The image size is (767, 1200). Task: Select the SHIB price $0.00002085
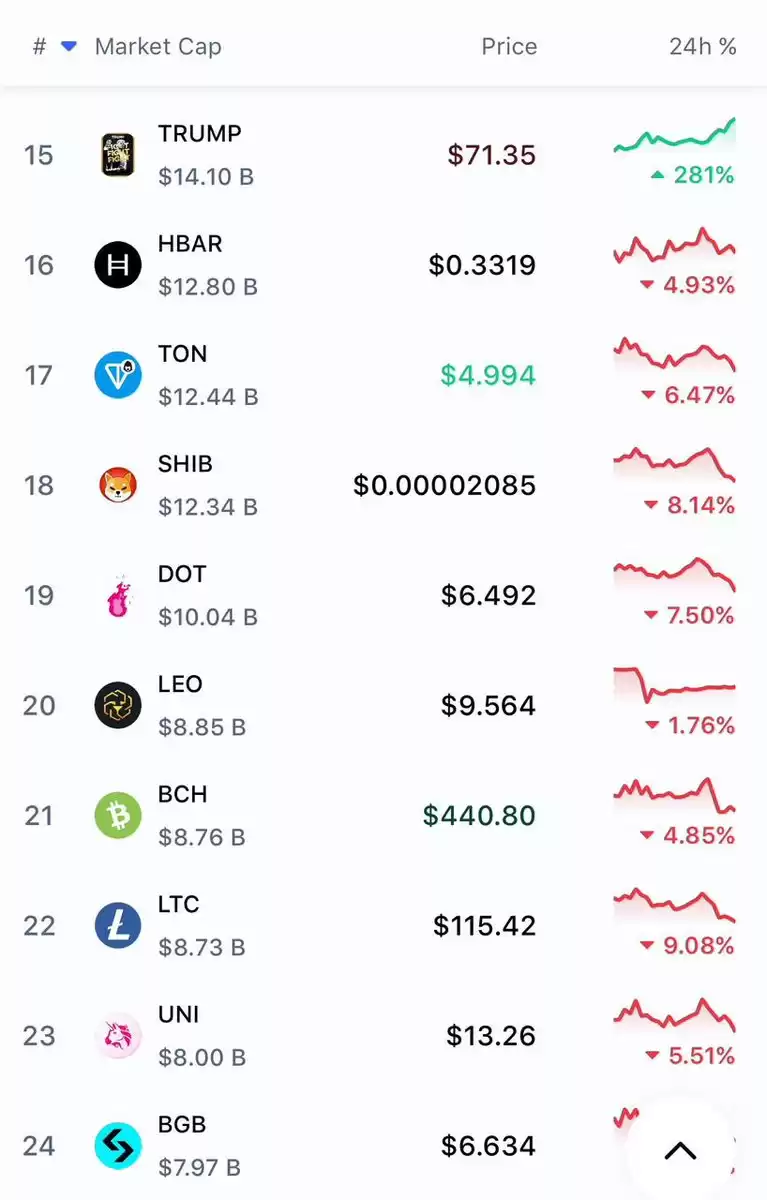click(x=445, y=485)
